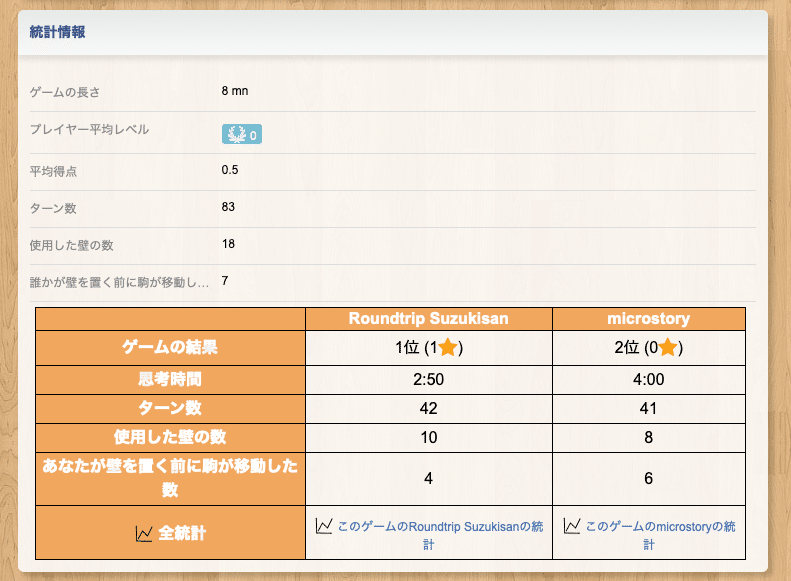The image size is (791, 581).
Task: Open このゲームのRoundtrip Suzukisanの統計 link
Action: (440, 535)
